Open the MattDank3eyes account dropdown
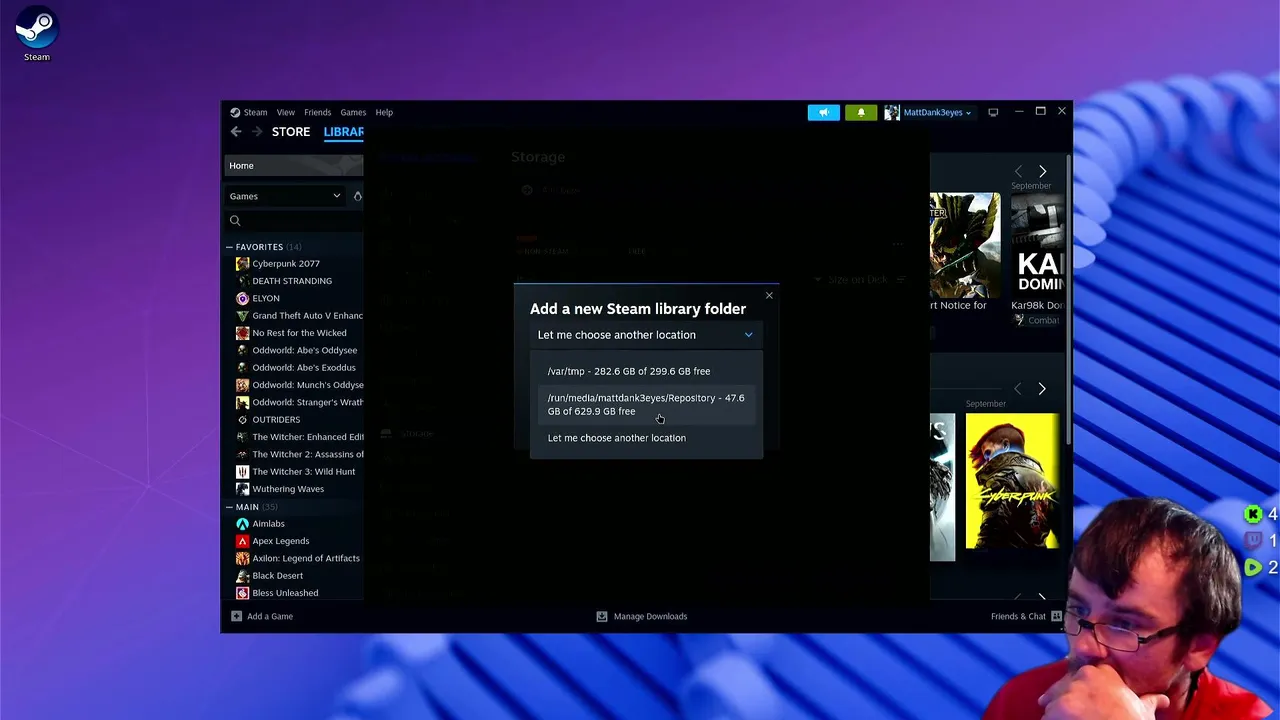 click(936, 112)
